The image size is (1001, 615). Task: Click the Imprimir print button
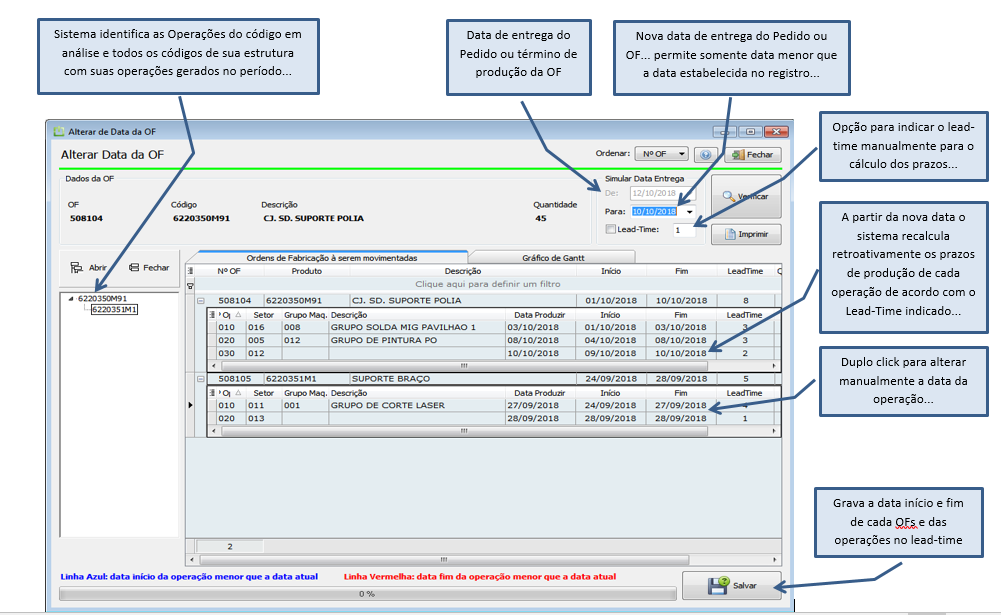point(746,236)
